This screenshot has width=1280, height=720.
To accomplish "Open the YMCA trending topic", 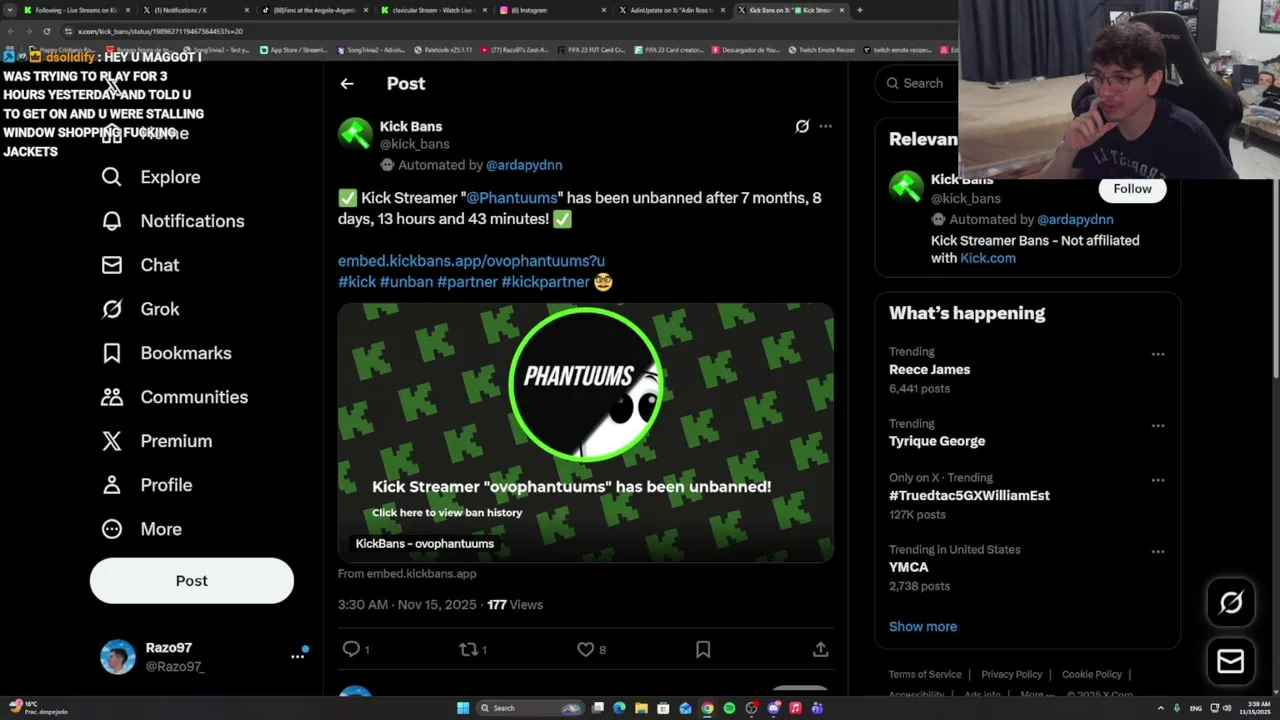I will (909, 567).
